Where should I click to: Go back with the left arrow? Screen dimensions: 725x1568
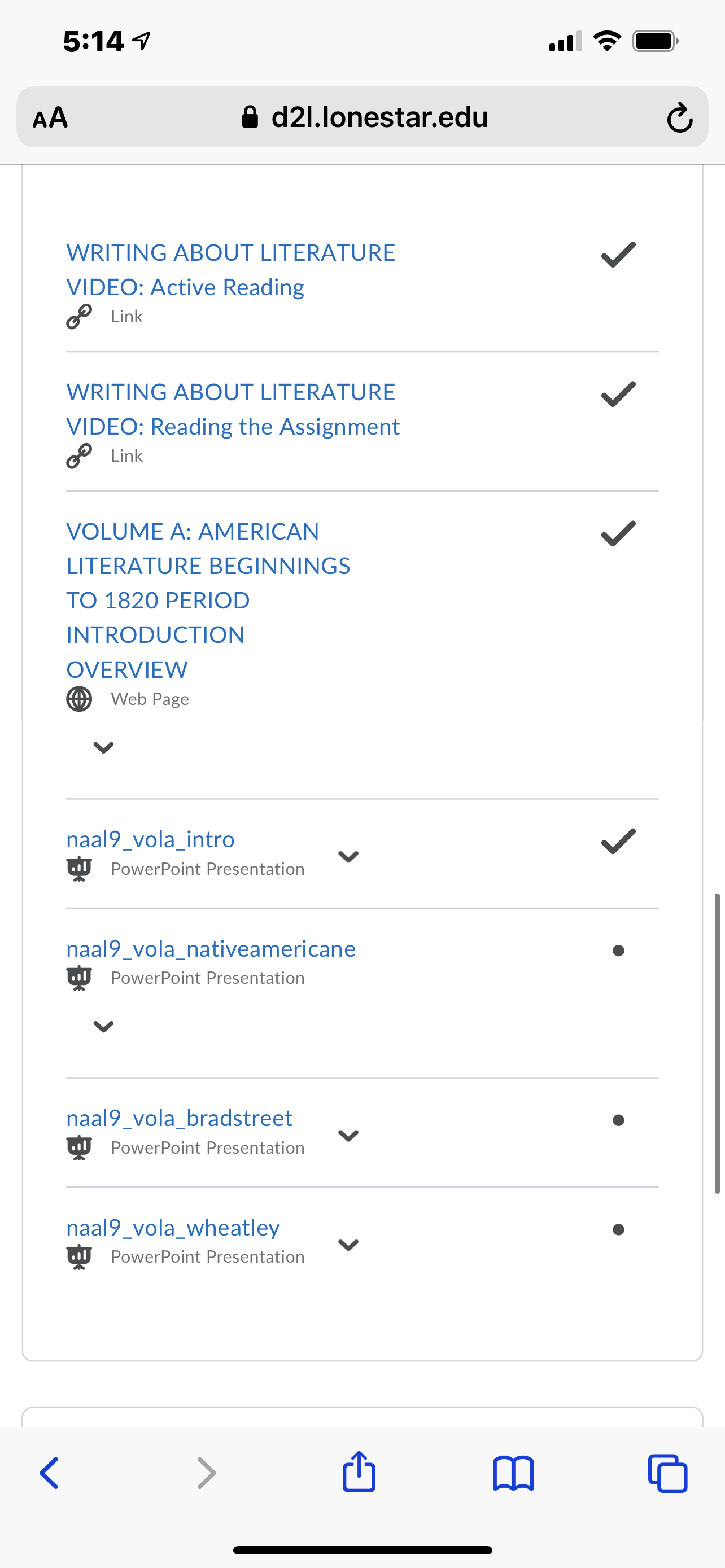[x=49, y=1473]
